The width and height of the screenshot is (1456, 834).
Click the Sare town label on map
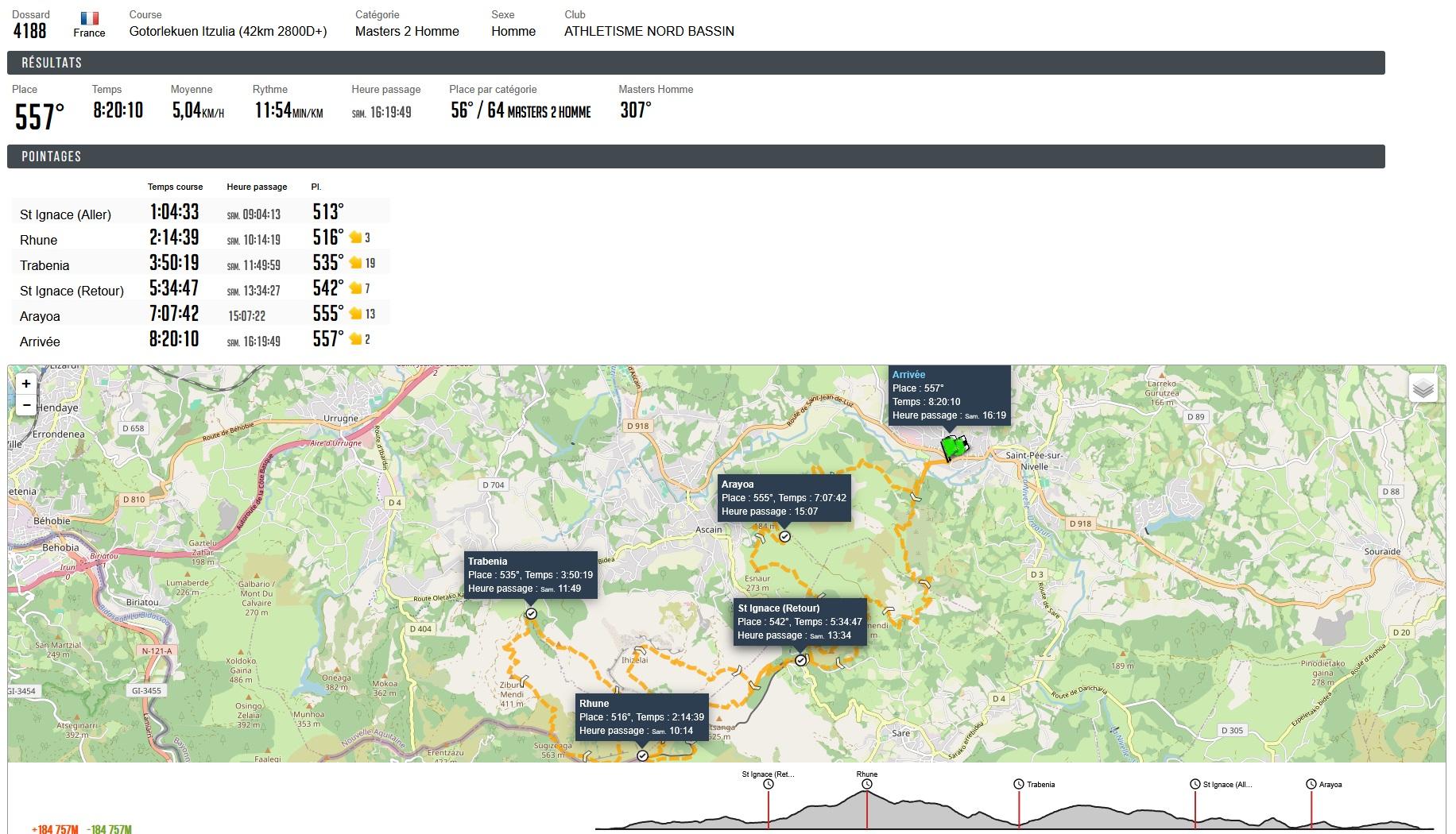pos(900,733)
